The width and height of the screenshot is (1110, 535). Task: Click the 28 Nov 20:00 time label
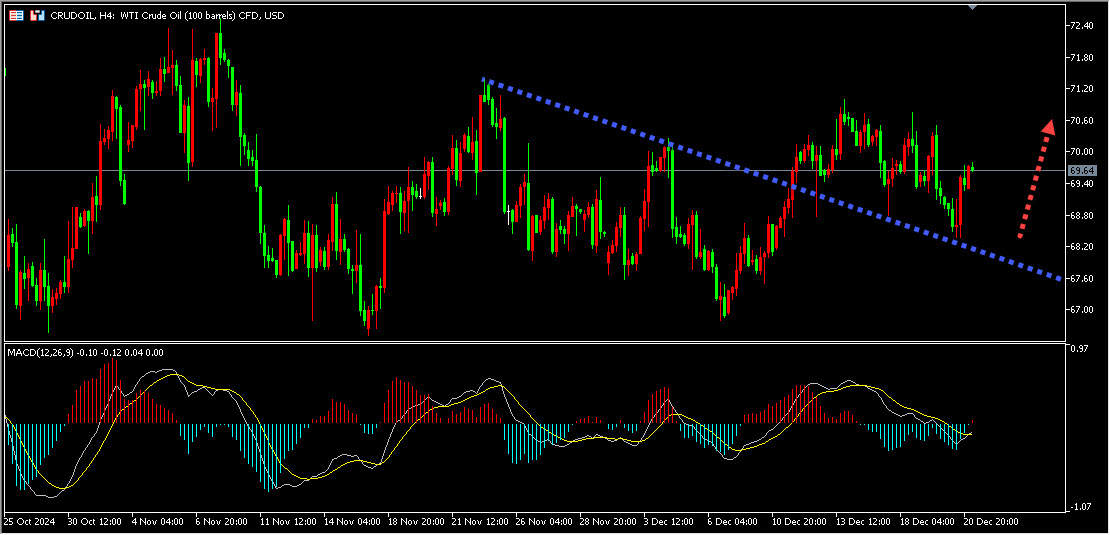[607, 521]
